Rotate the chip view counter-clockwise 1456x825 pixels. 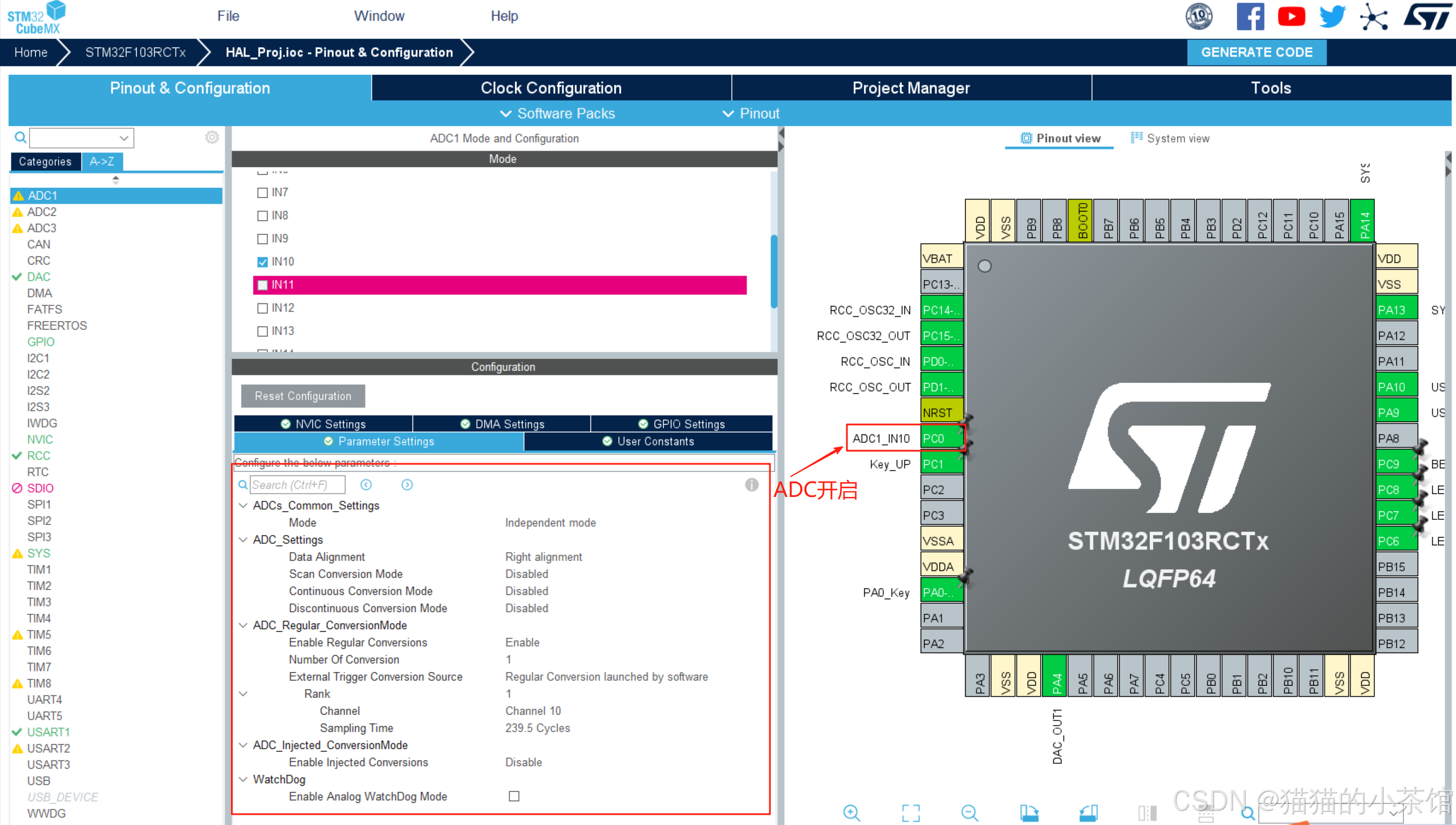pyautogui.click(x=1088, y=812)
